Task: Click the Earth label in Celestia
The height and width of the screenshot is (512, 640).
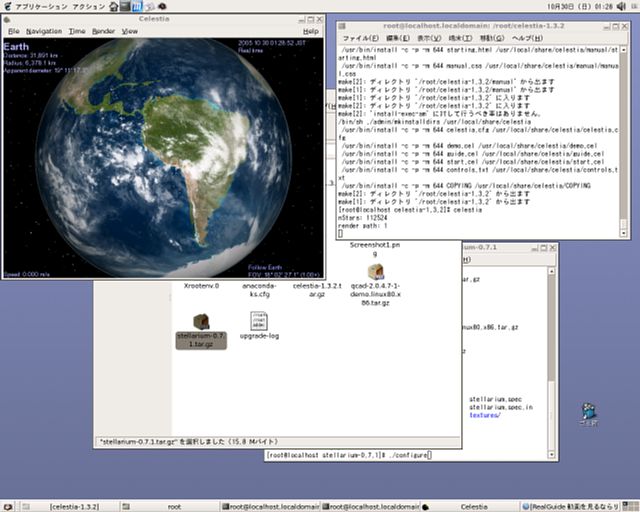Action: tap(16, 47)
